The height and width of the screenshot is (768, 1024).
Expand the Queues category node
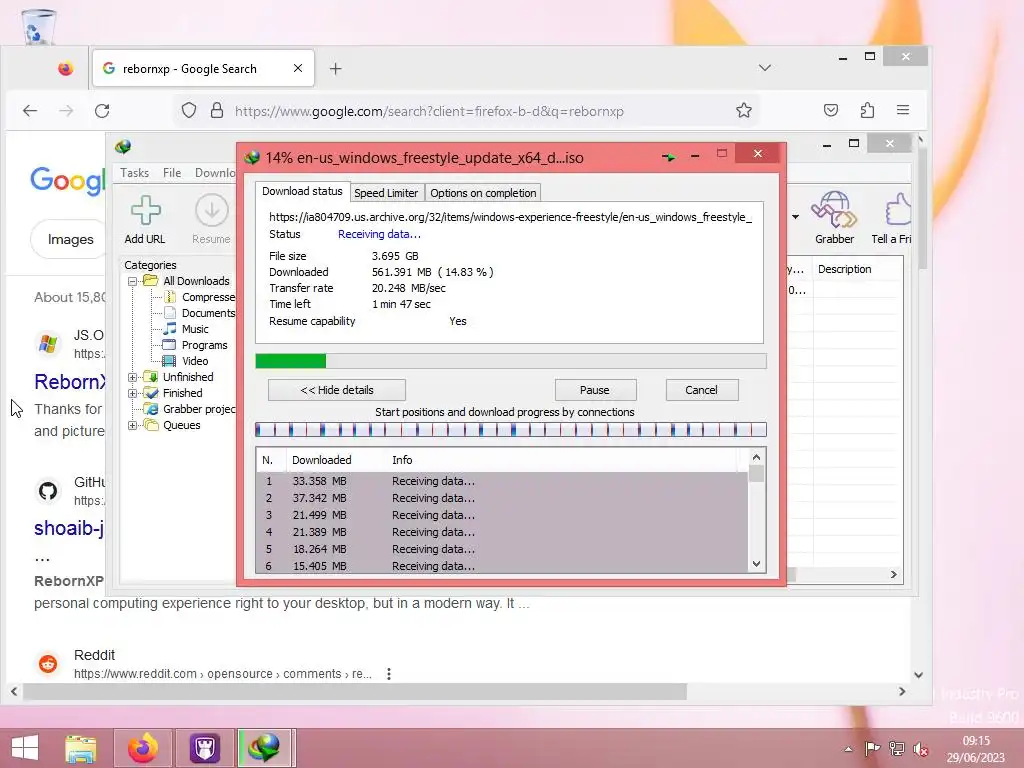coord(133,425)
